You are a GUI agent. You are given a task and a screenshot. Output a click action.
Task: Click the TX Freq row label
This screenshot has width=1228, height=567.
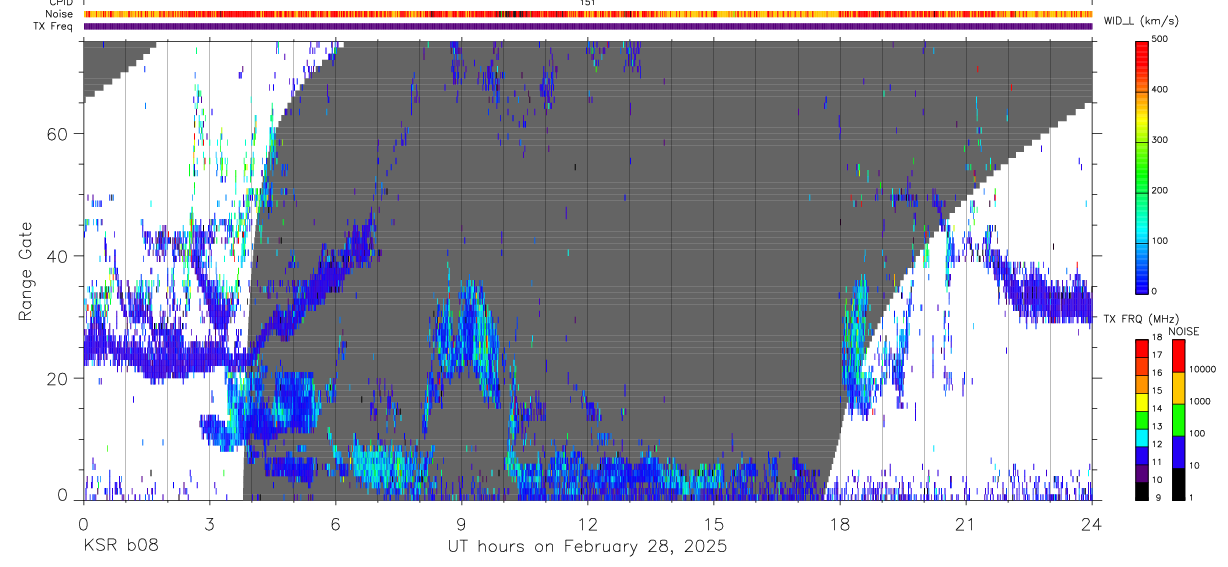(x=54, y=26)
